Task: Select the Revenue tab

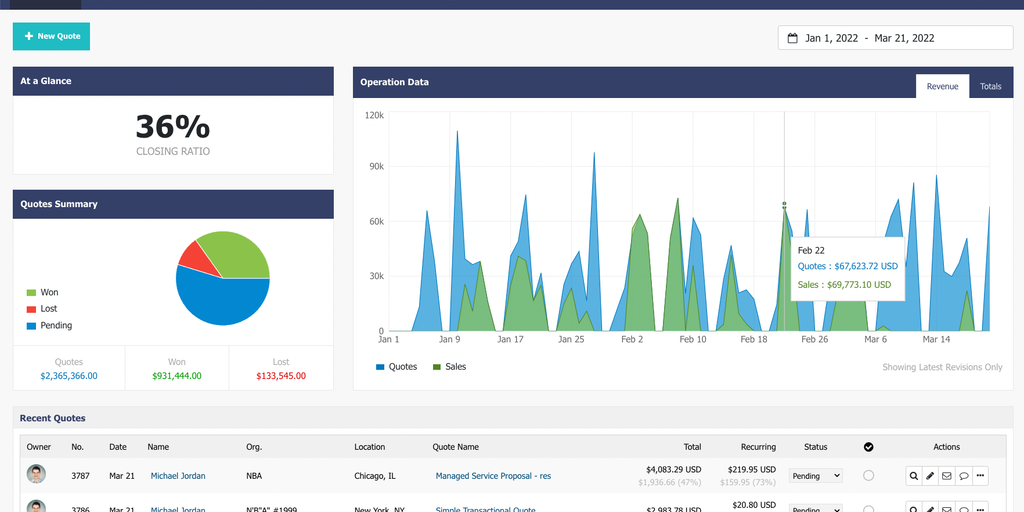Action: coord(942,86)
